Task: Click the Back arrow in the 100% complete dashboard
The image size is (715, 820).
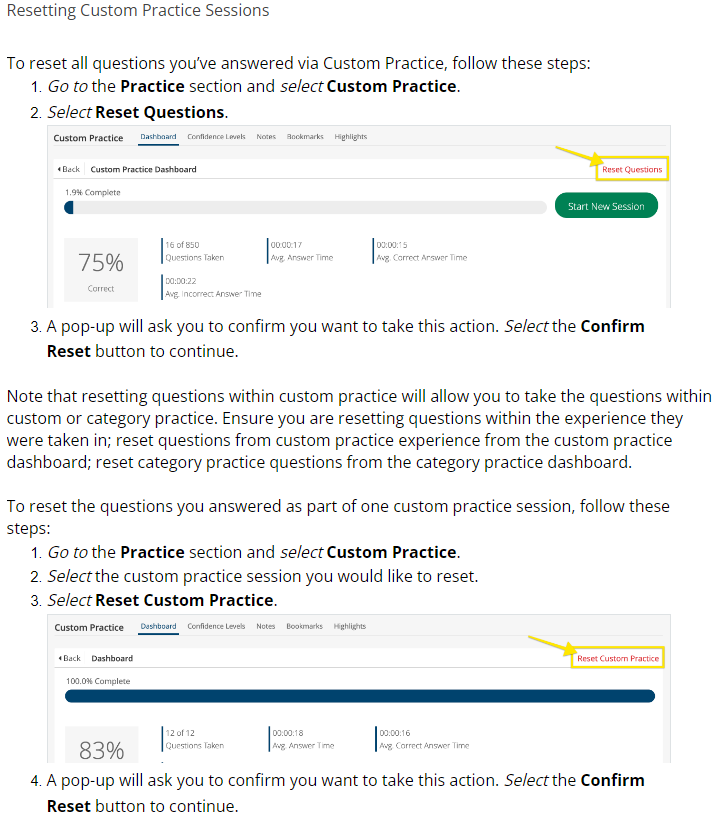Action: pos(70,658)
